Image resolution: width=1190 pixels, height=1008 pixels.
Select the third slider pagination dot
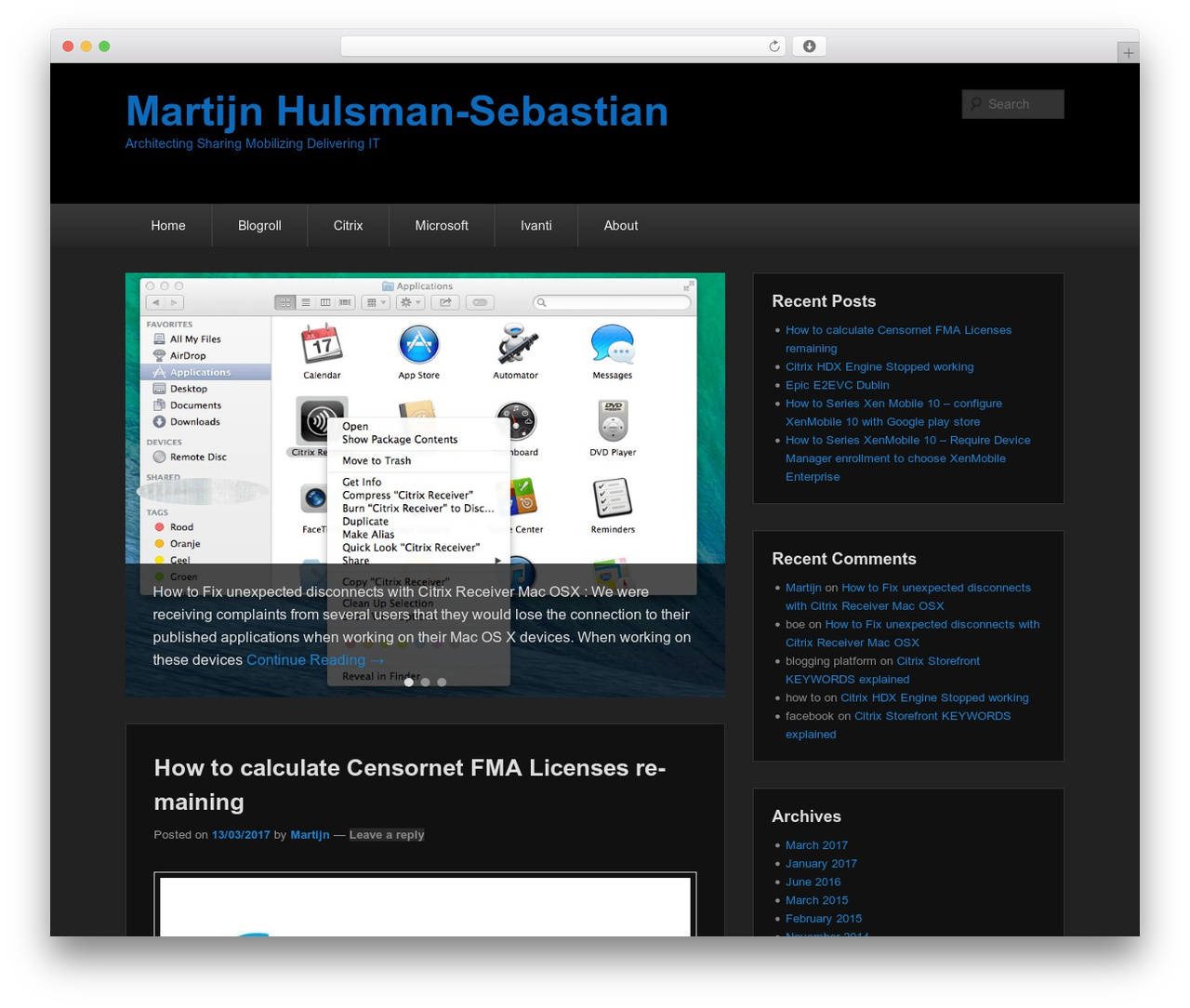(x=442, y=682)
